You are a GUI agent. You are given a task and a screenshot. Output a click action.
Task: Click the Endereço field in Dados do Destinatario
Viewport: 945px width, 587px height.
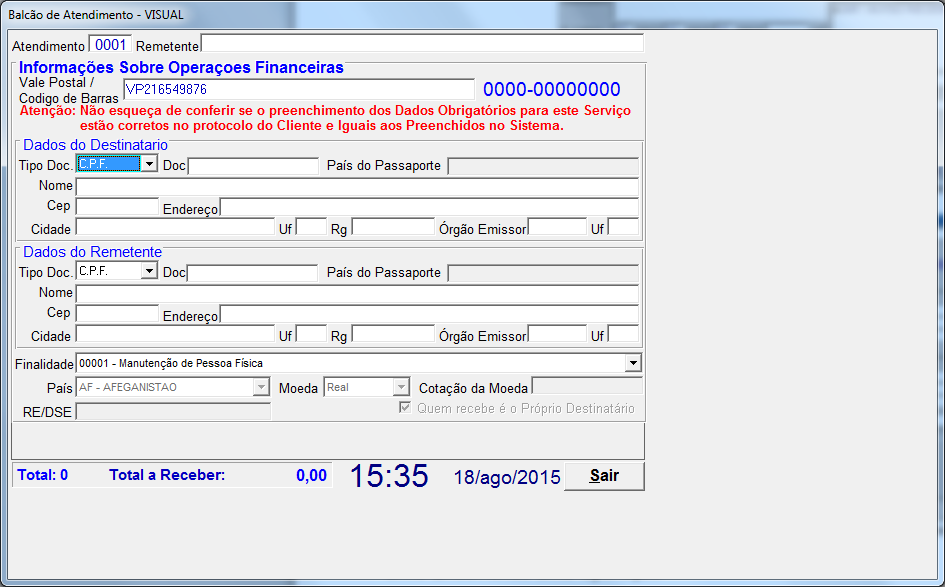click(429, 207)
